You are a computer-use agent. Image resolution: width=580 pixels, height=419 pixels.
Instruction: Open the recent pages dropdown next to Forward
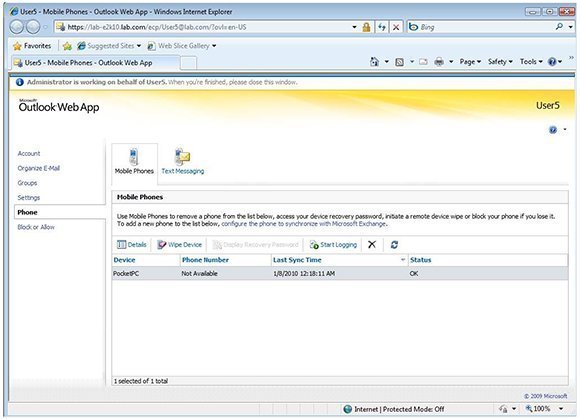pyautogui.click(x=45, y=27)
